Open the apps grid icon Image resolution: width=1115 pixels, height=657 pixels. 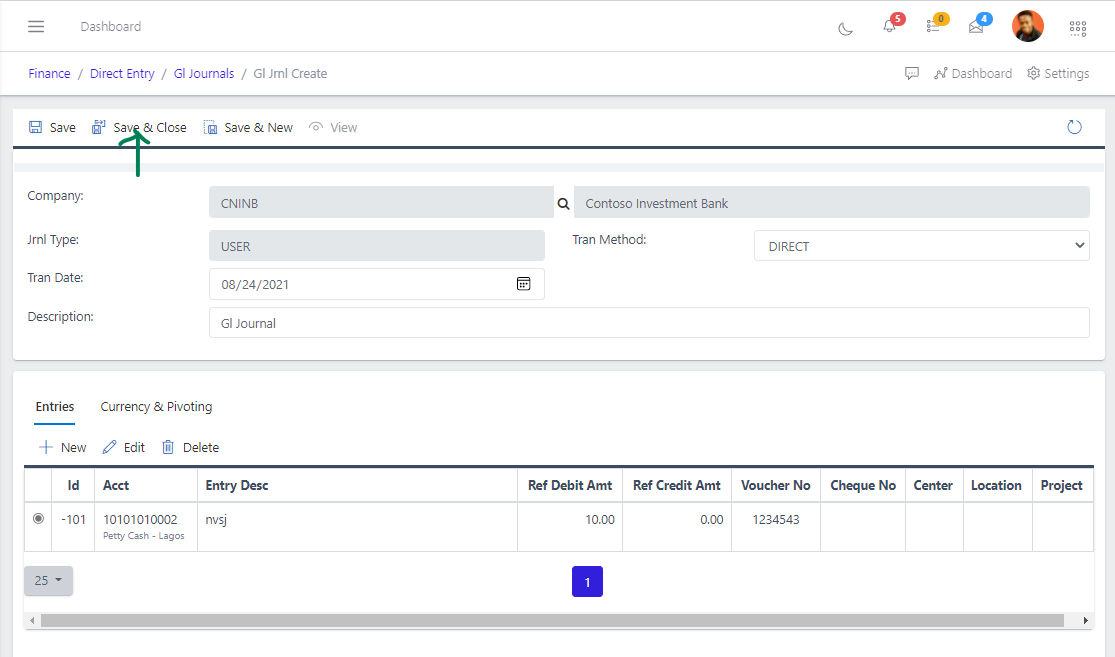1078,28
